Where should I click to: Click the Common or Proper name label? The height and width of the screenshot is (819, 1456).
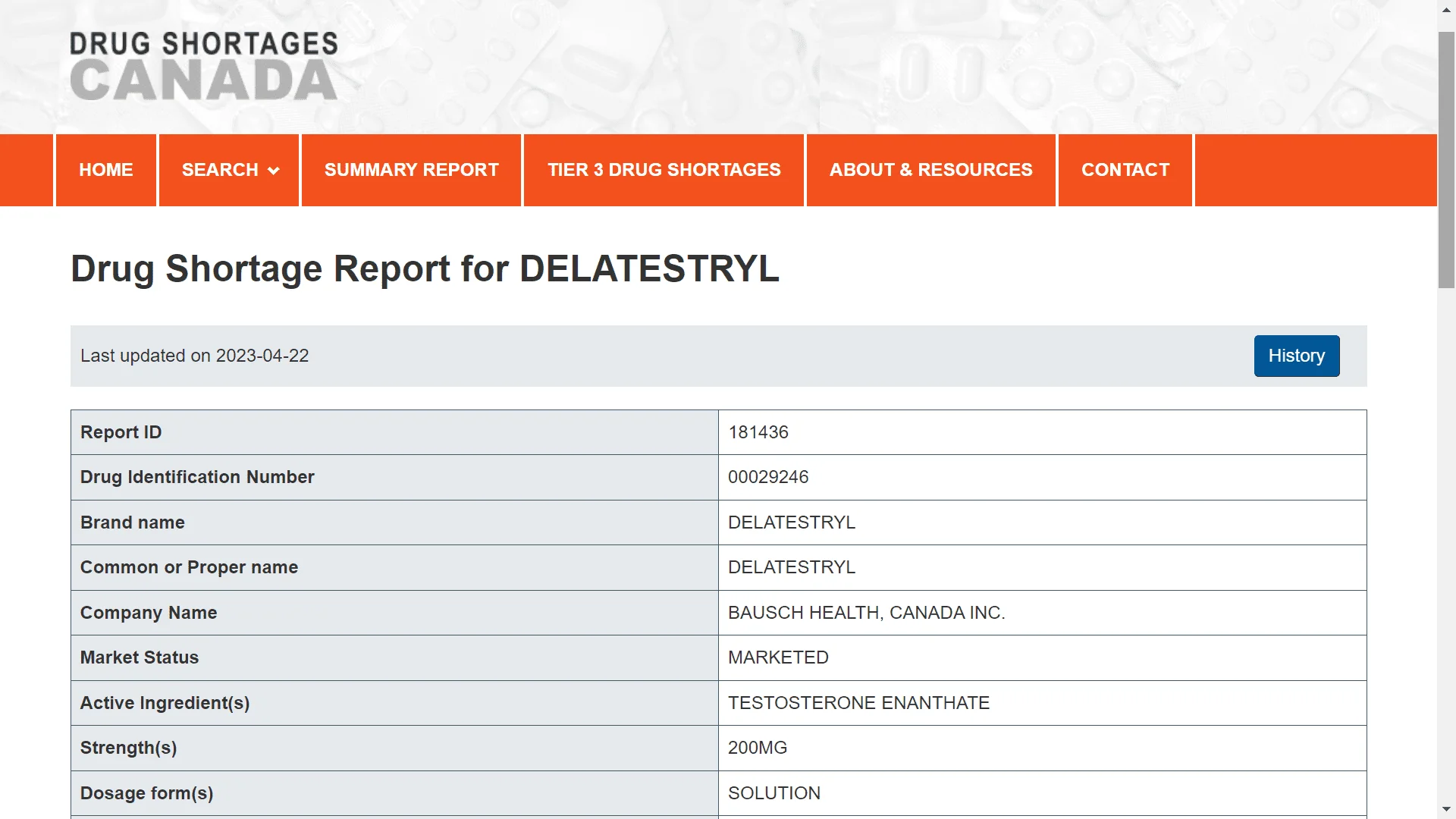pyautogui.click(x=190, y=567)
